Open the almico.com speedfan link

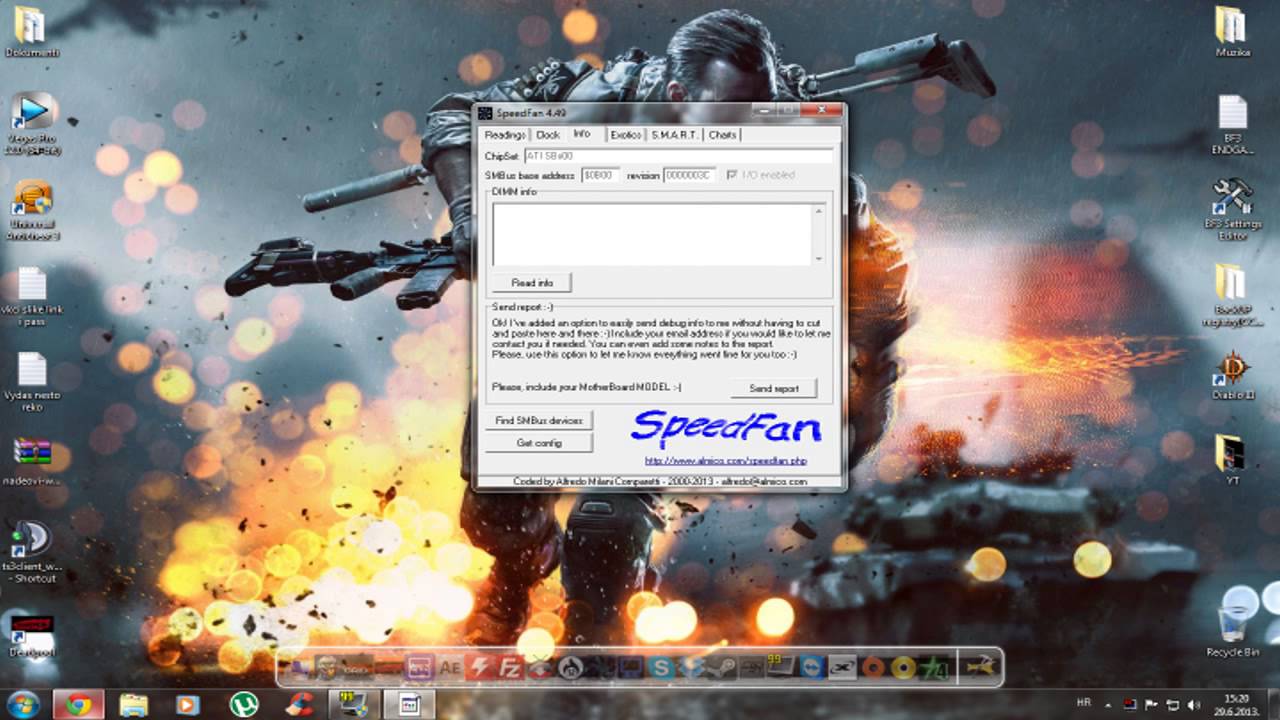point(725,461)
